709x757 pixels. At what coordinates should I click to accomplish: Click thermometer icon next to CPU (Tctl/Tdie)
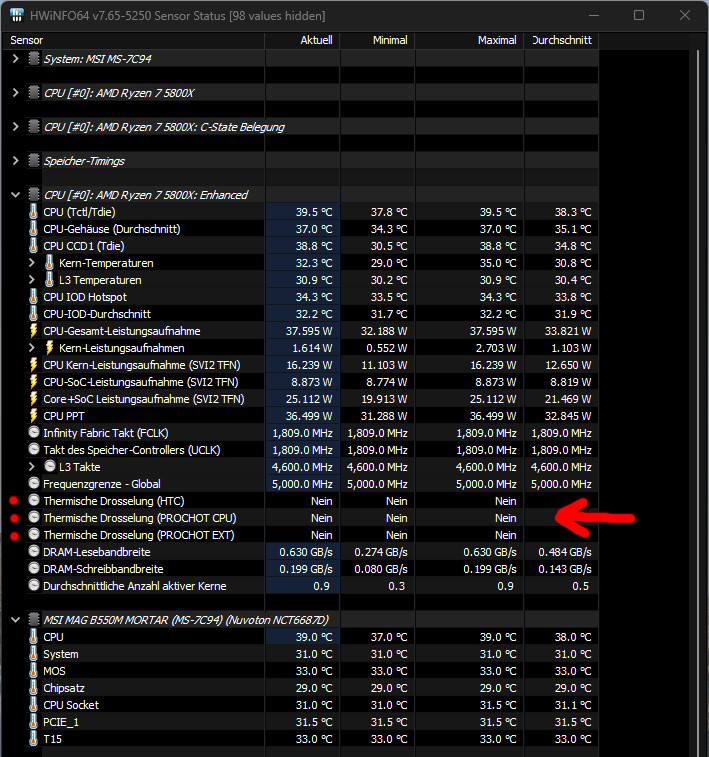click(x=33, y=211)
